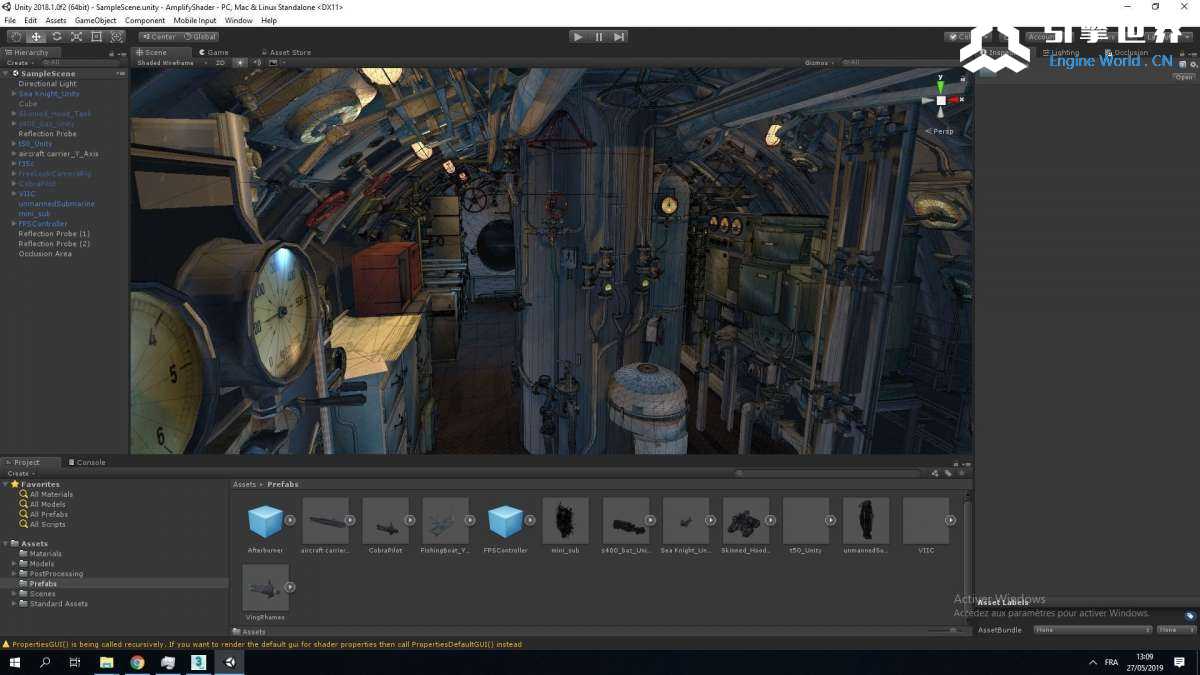1200x675 pixels.
Task: Click the Pause button
Action: tap(599, 37)
